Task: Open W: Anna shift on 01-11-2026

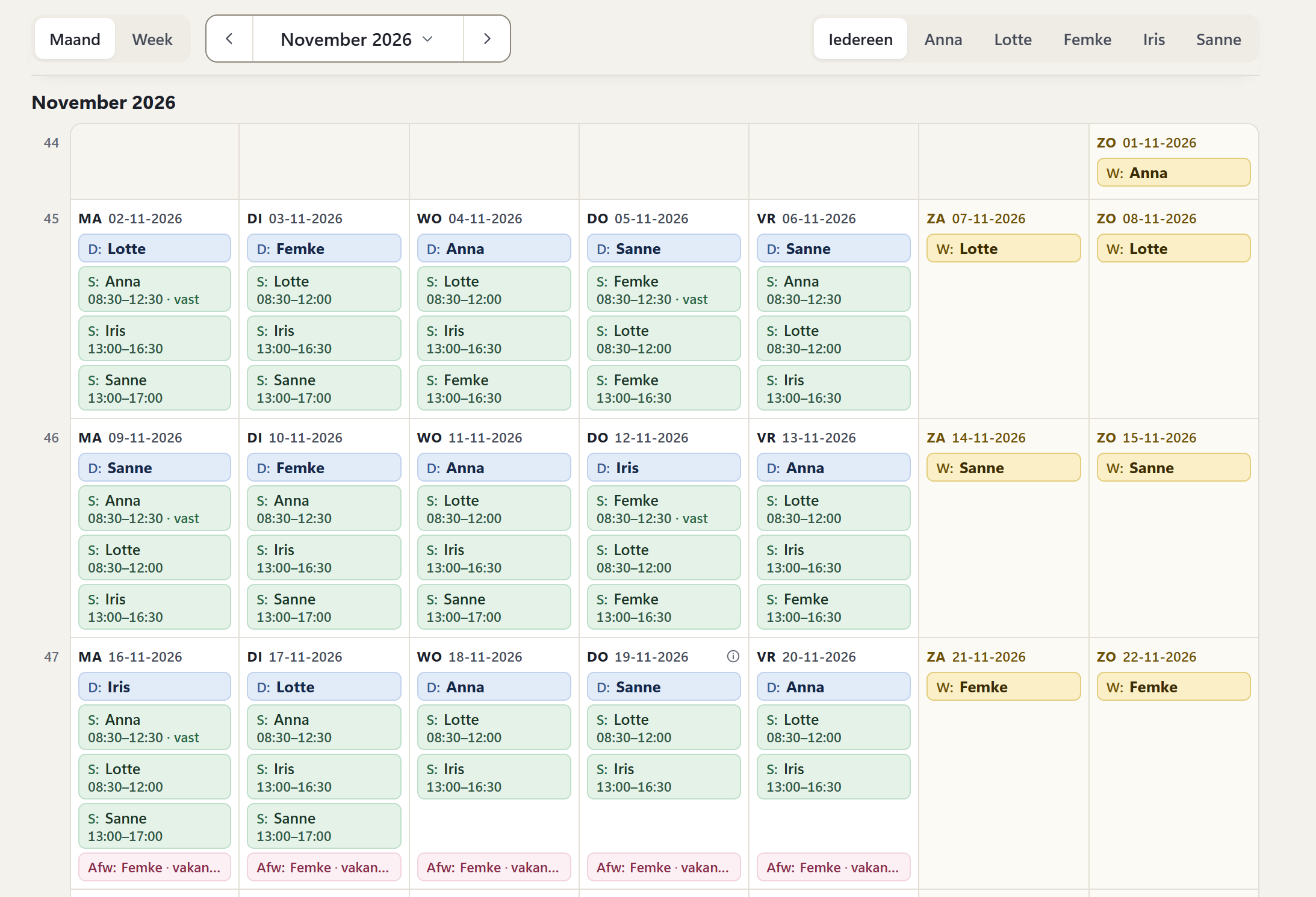Action: pos(1173,173)
